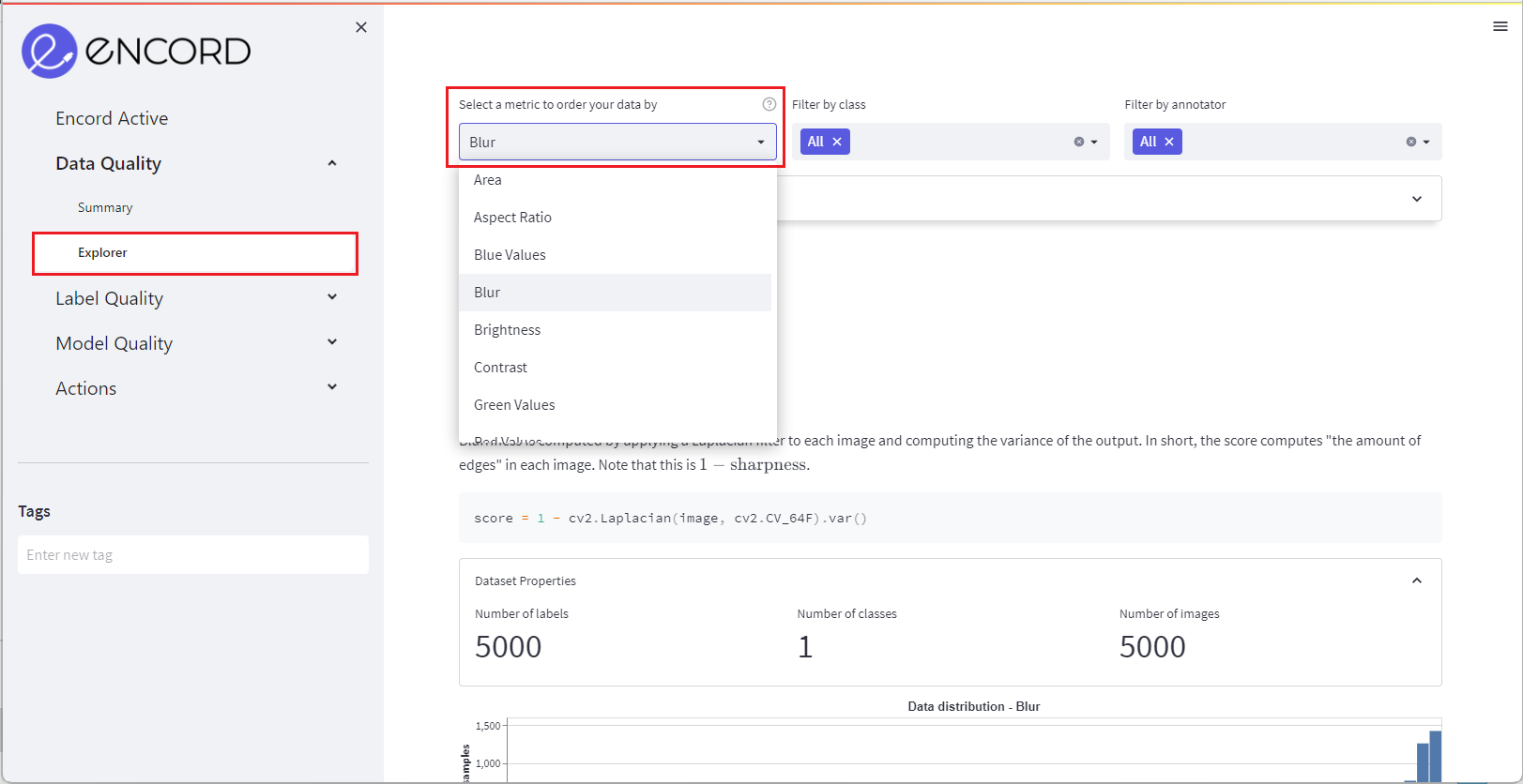Viewport: 1523px width, 784px height.
Task: Choose Blue Values metric option
Action: pos(615,255)
